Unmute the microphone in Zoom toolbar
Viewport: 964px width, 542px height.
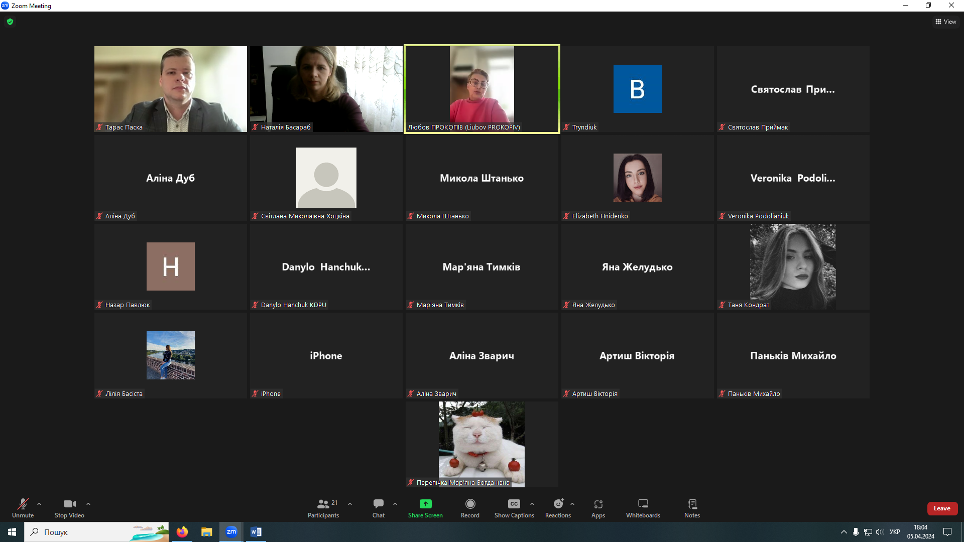pos(22,505)
